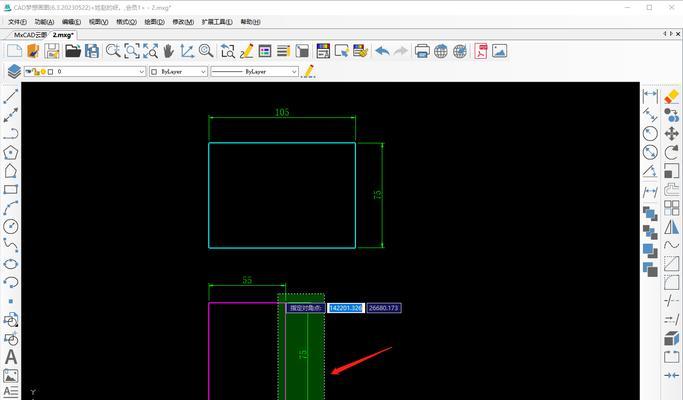The image size is (683, 400).
Task: Select the Ellipse drawing tool
Action: click(x=11, y=264)
